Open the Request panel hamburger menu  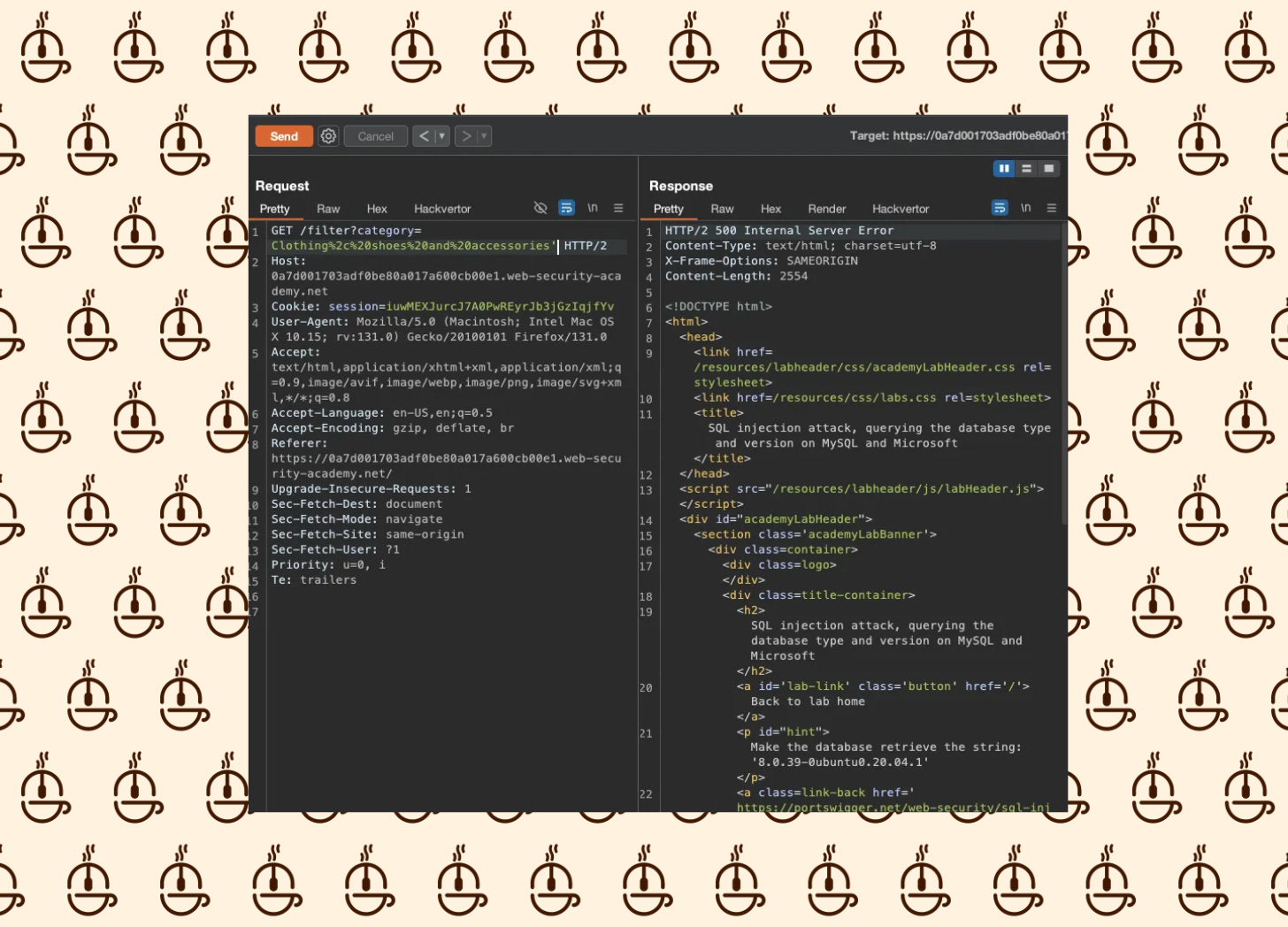(618, 208)
